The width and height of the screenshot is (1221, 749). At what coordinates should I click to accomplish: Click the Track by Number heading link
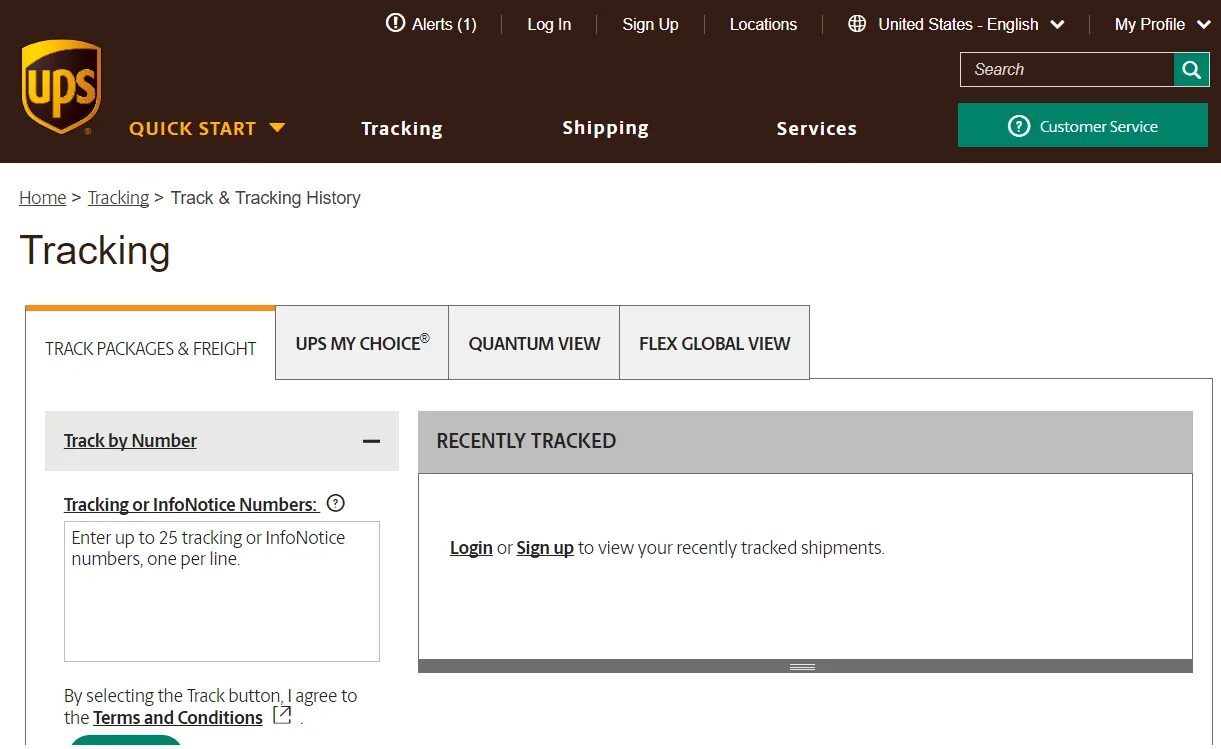pos(130,441)
